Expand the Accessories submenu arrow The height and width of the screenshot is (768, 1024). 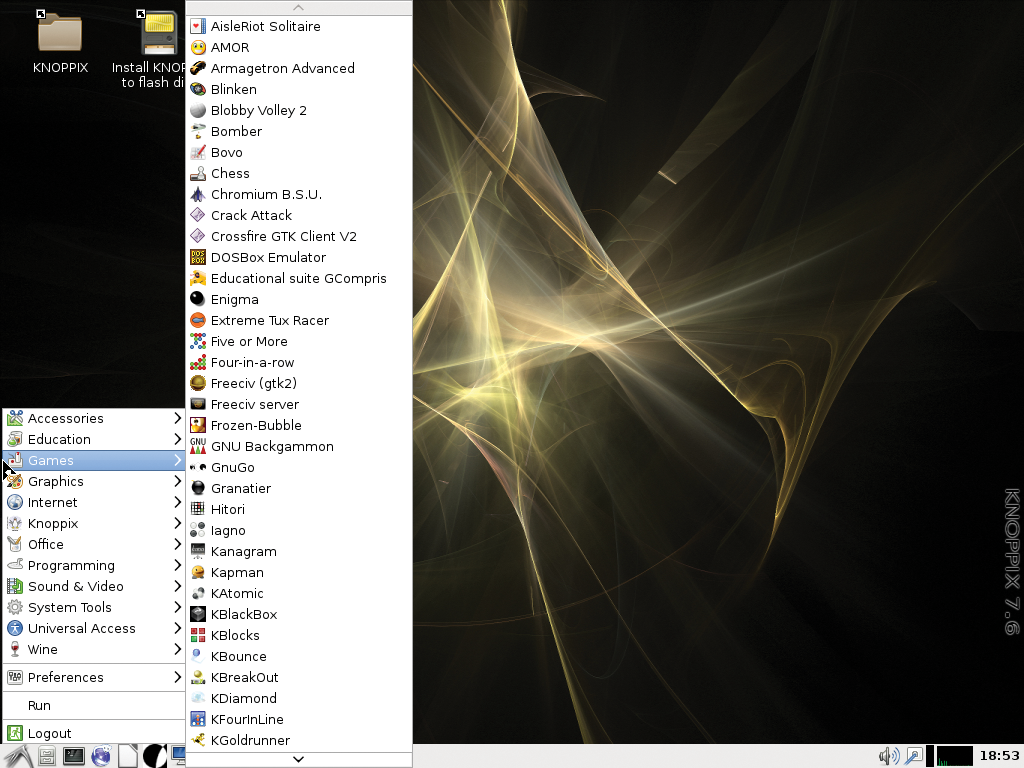(177, 418)
